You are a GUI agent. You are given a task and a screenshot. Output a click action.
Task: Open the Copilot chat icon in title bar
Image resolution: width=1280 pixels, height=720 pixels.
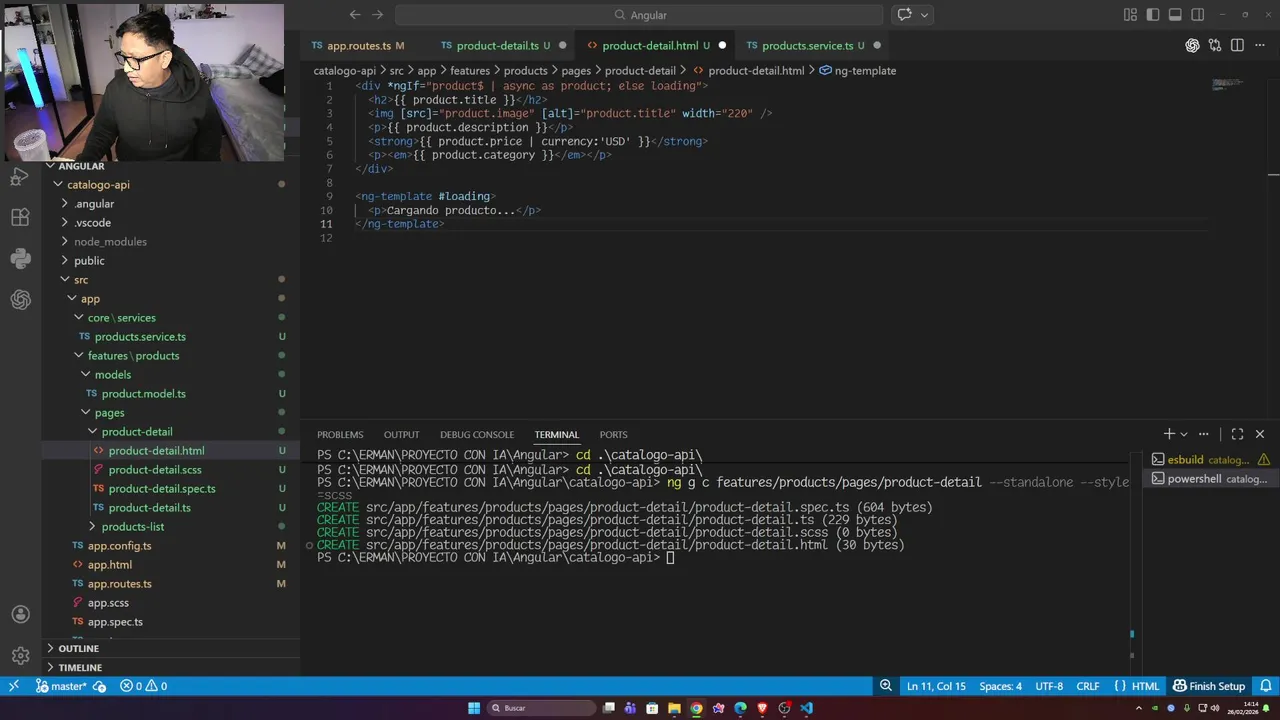[905, 15]
